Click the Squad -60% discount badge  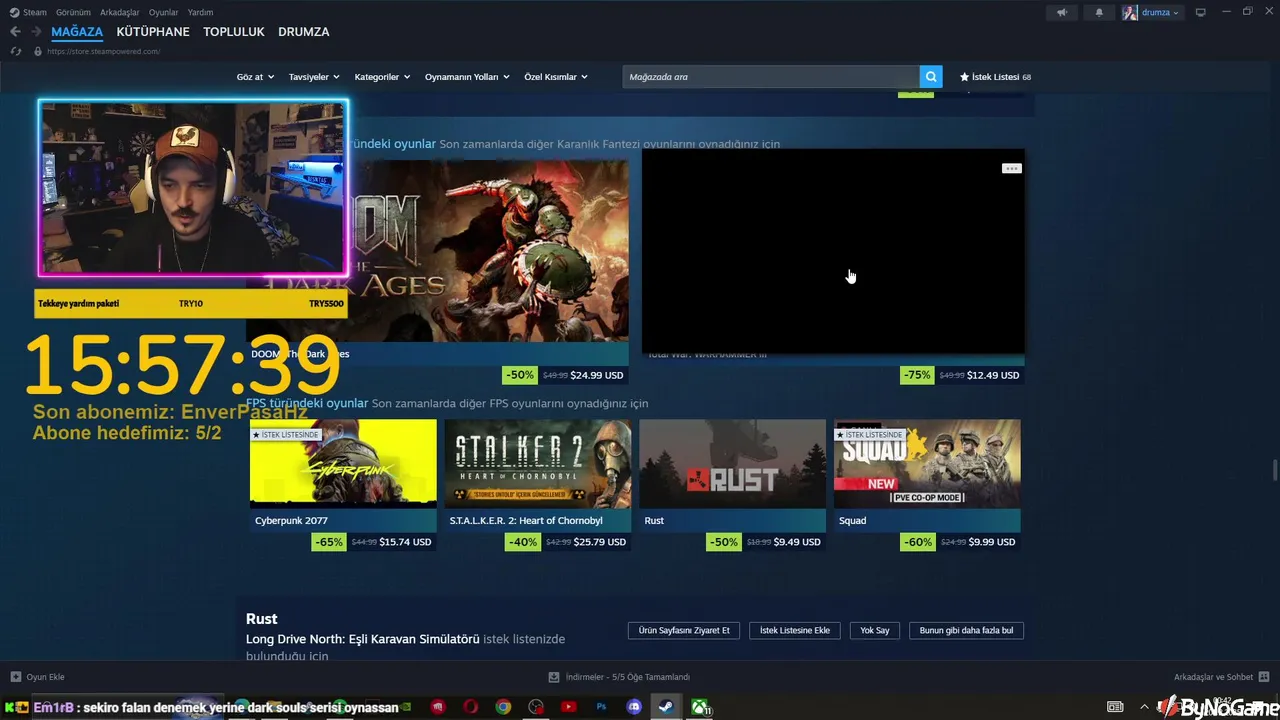[918, 542]
